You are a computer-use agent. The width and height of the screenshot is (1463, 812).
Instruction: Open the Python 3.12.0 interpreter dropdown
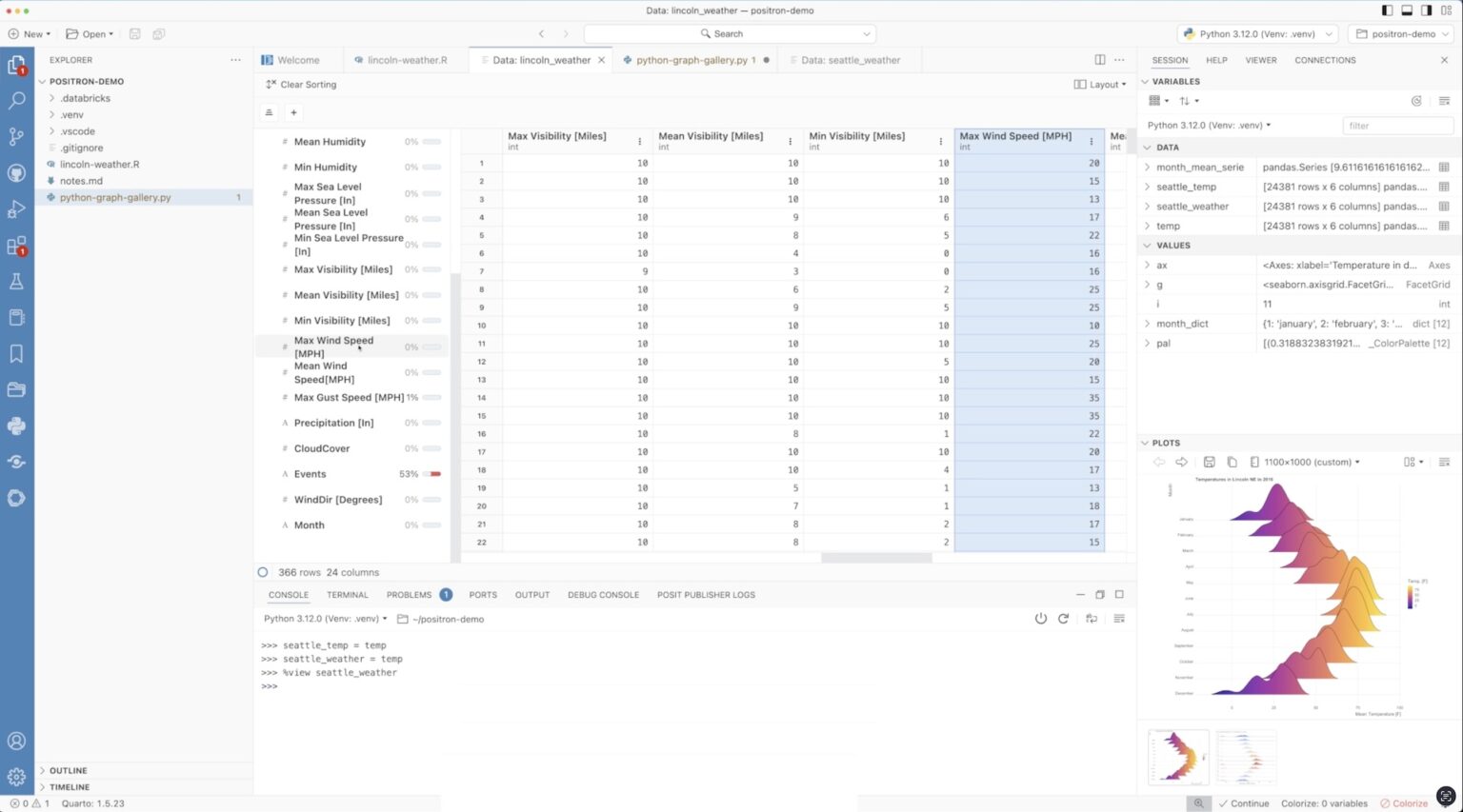(1255, 33)
